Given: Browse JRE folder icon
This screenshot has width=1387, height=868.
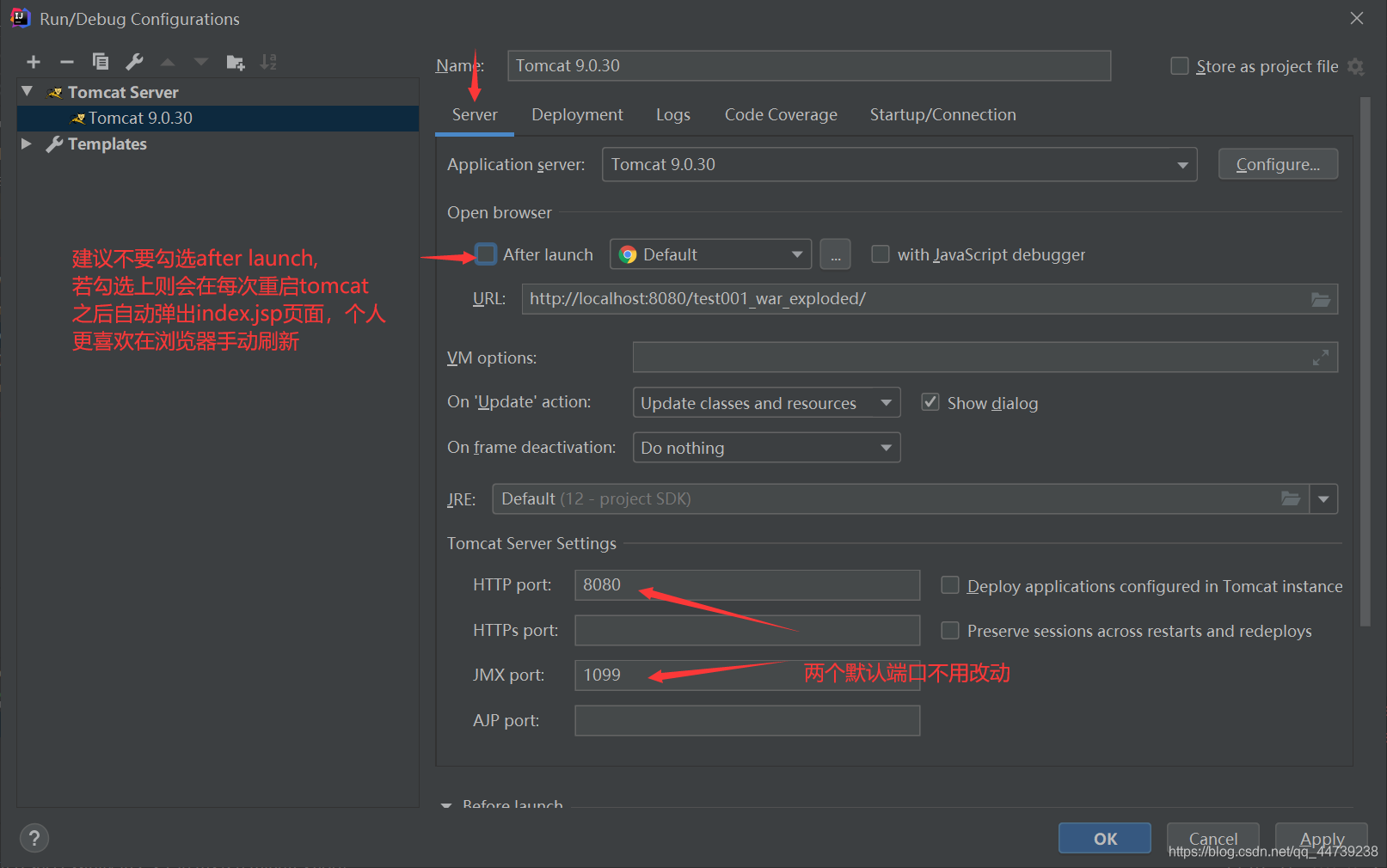Looking at the screenshot, I should tap(1291, 498).
